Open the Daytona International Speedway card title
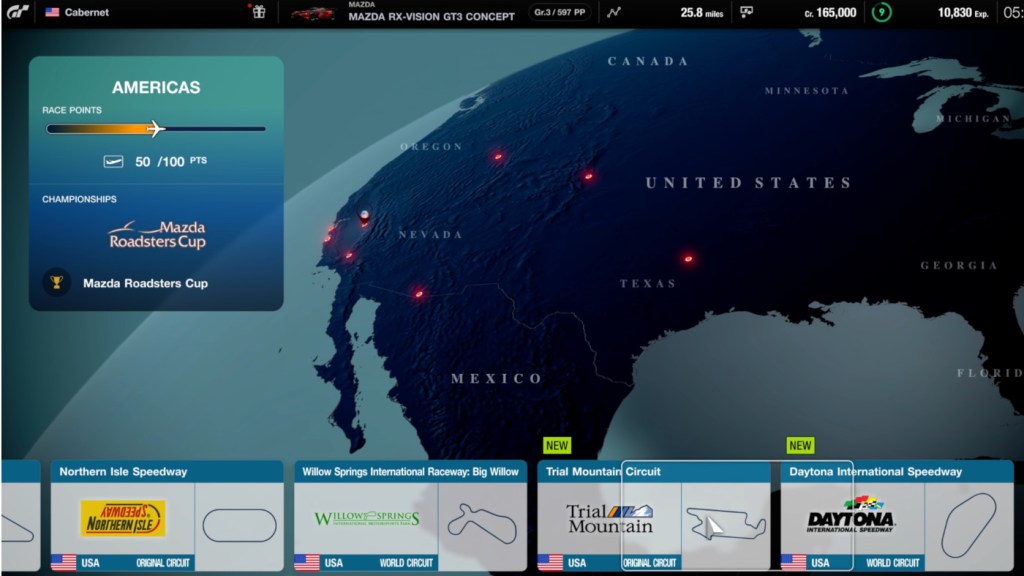Viewport: 1024px width, 576px height. click(876, 472)
